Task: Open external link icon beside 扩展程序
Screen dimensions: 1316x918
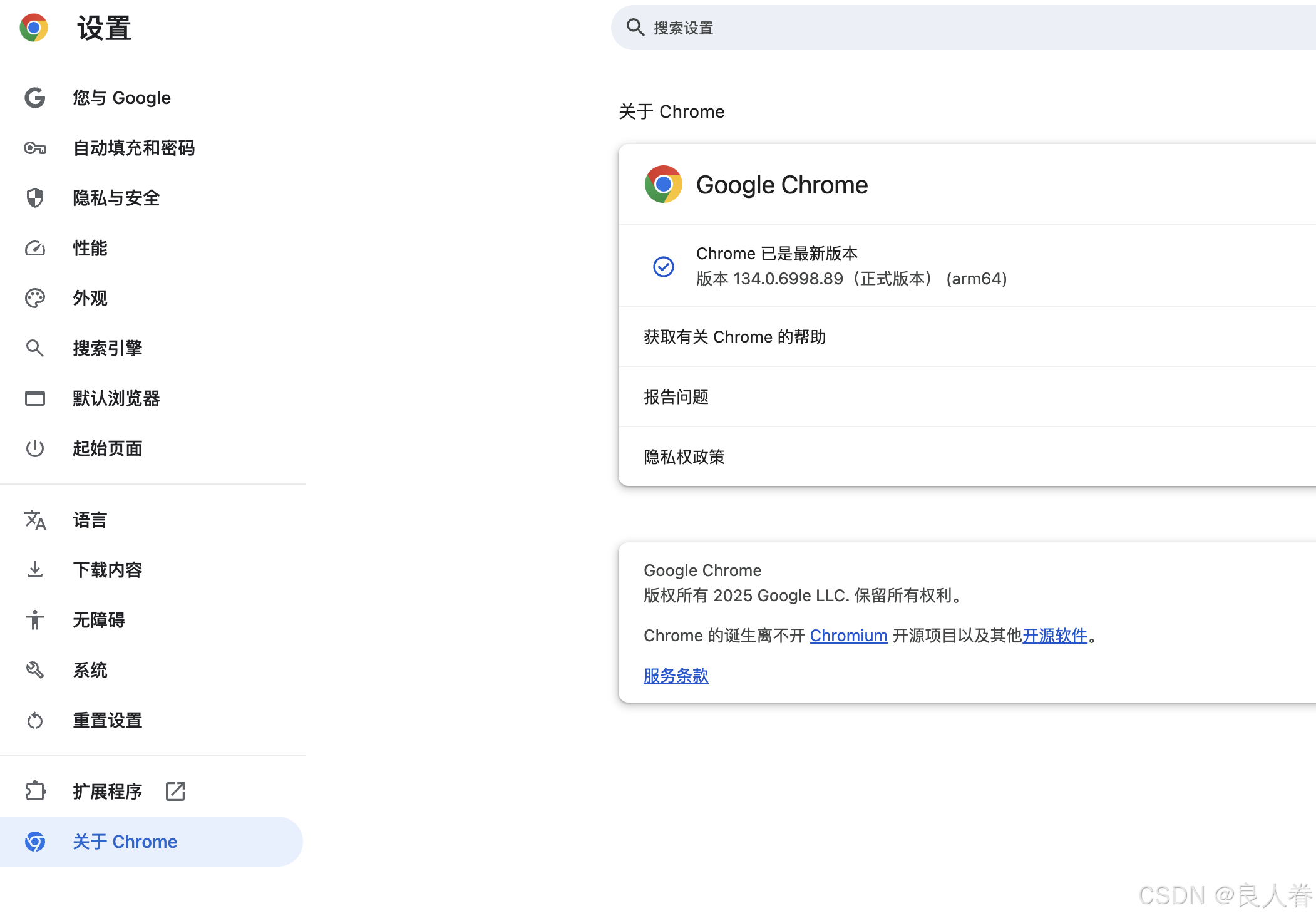Action: coord(175,791)
